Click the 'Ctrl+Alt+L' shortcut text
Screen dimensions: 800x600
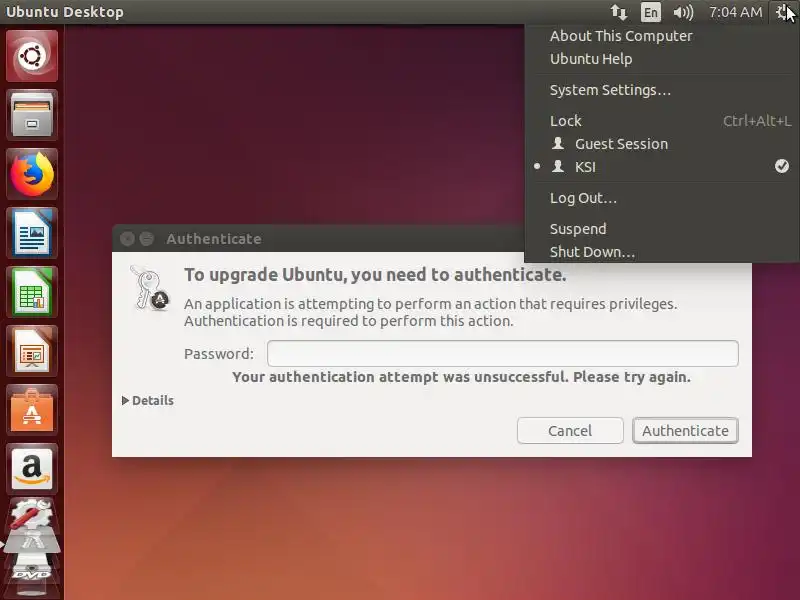point(757,121)
